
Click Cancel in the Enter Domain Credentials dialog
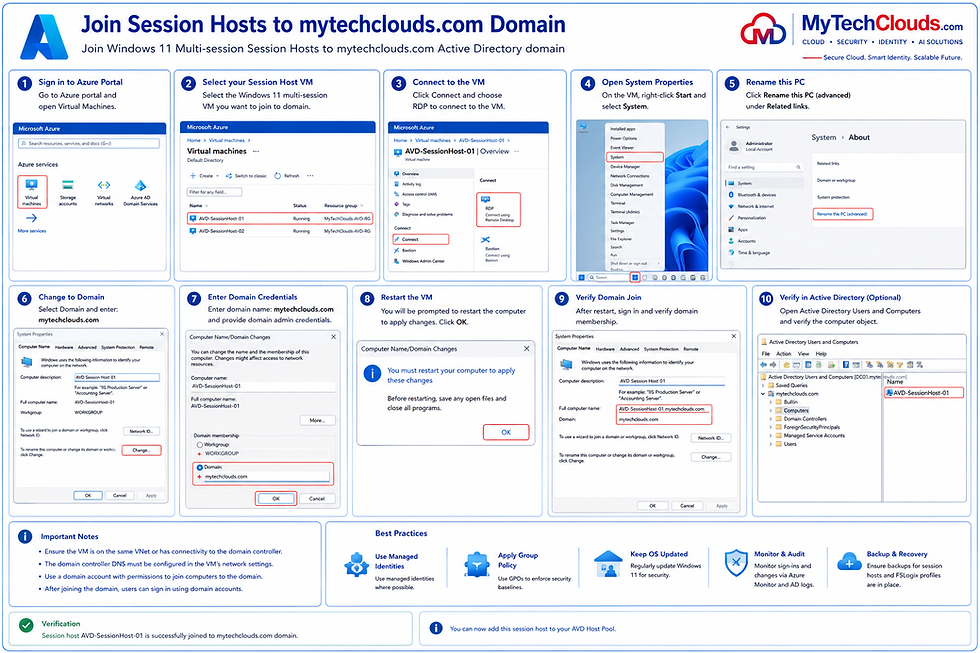pyautogui.click(x=317, y=499)
